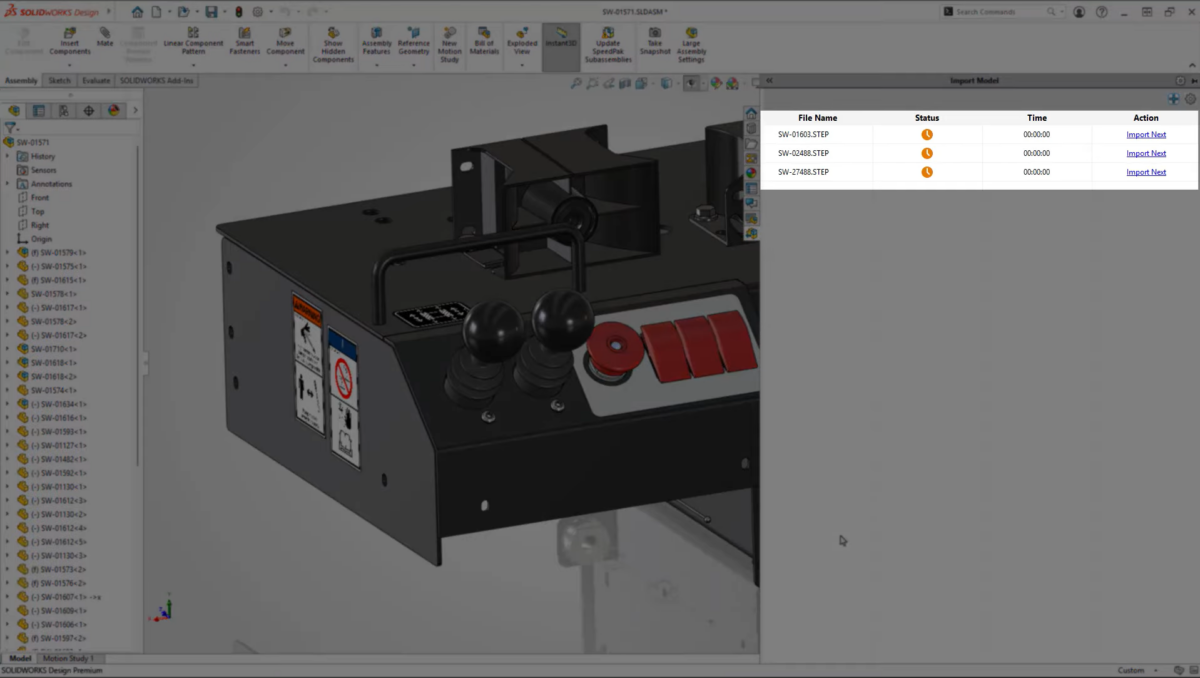Click Import Next for SW-01603.STEP
The image size is (1200, 678).
[1146, 135]
